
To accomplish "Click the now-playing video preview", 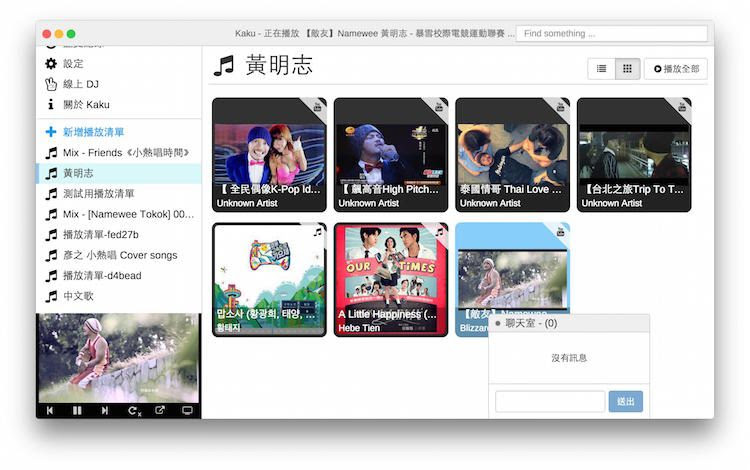I will 119,358.
